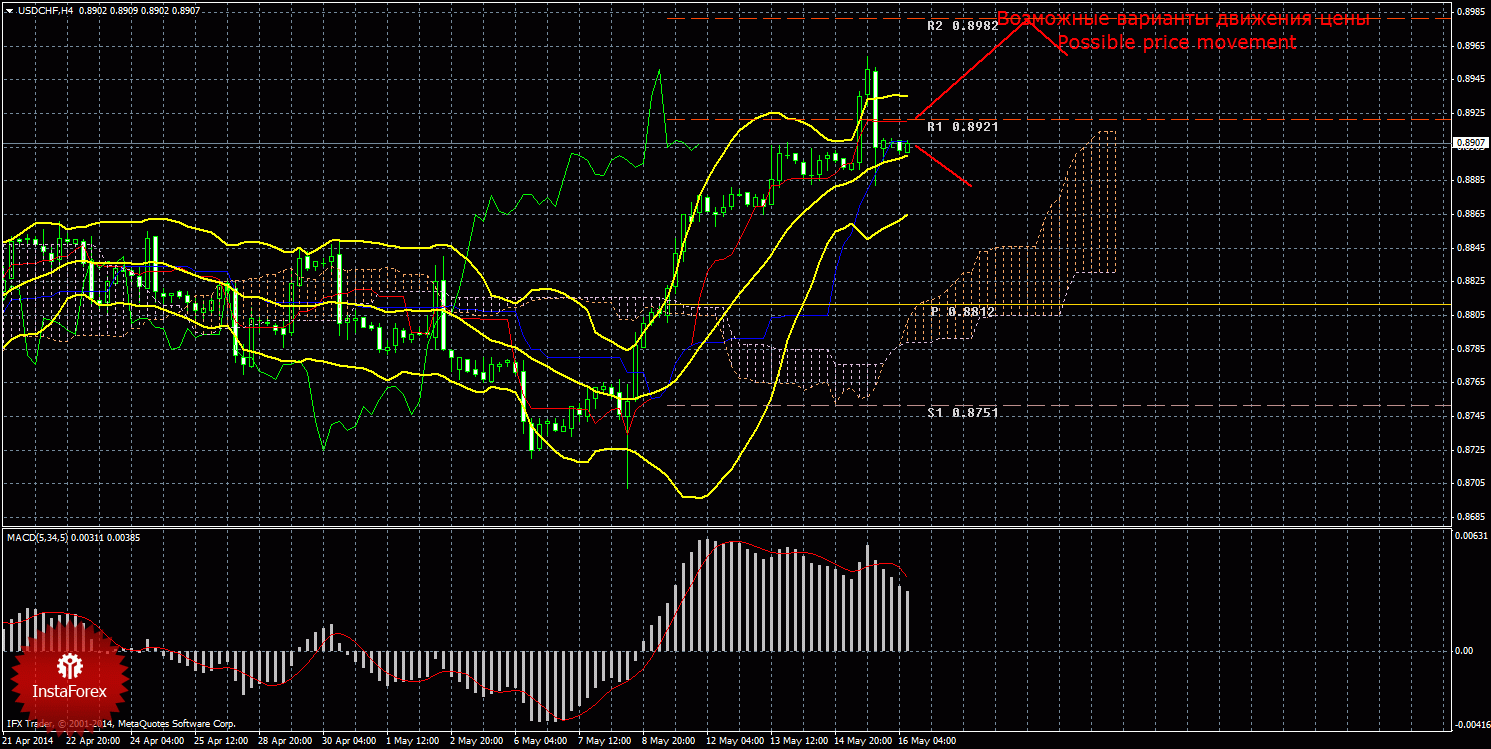Expand the trade panel arrow beside USDCHF,H4
1491x749 pixels.
click(x=8, y=10)
